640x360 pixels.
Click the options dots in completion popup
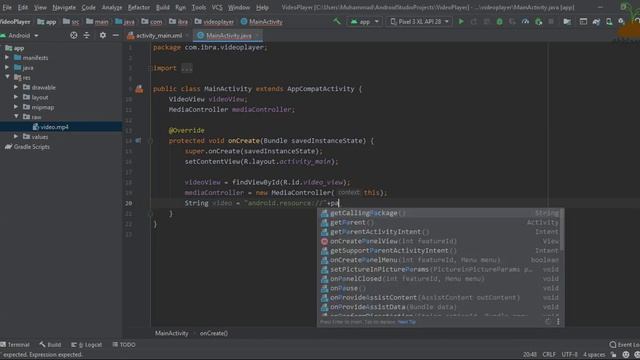(x=558, y=322)
